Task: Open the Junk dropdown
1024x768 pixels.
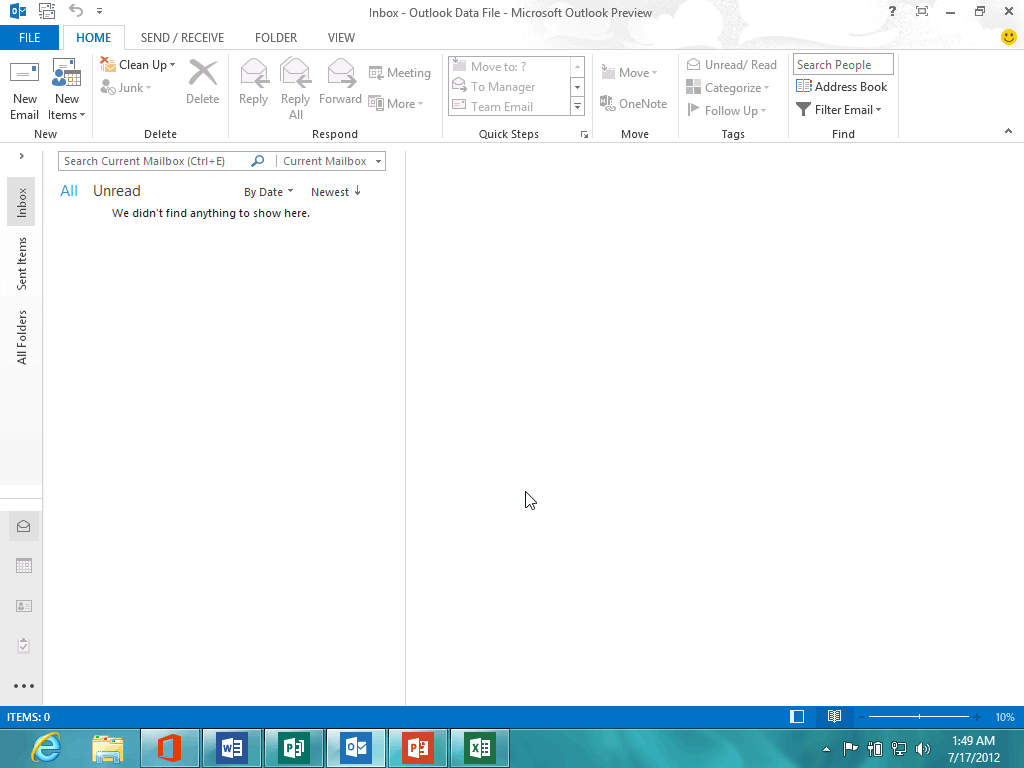Action: pyautogui.click(x=126, y=88)
